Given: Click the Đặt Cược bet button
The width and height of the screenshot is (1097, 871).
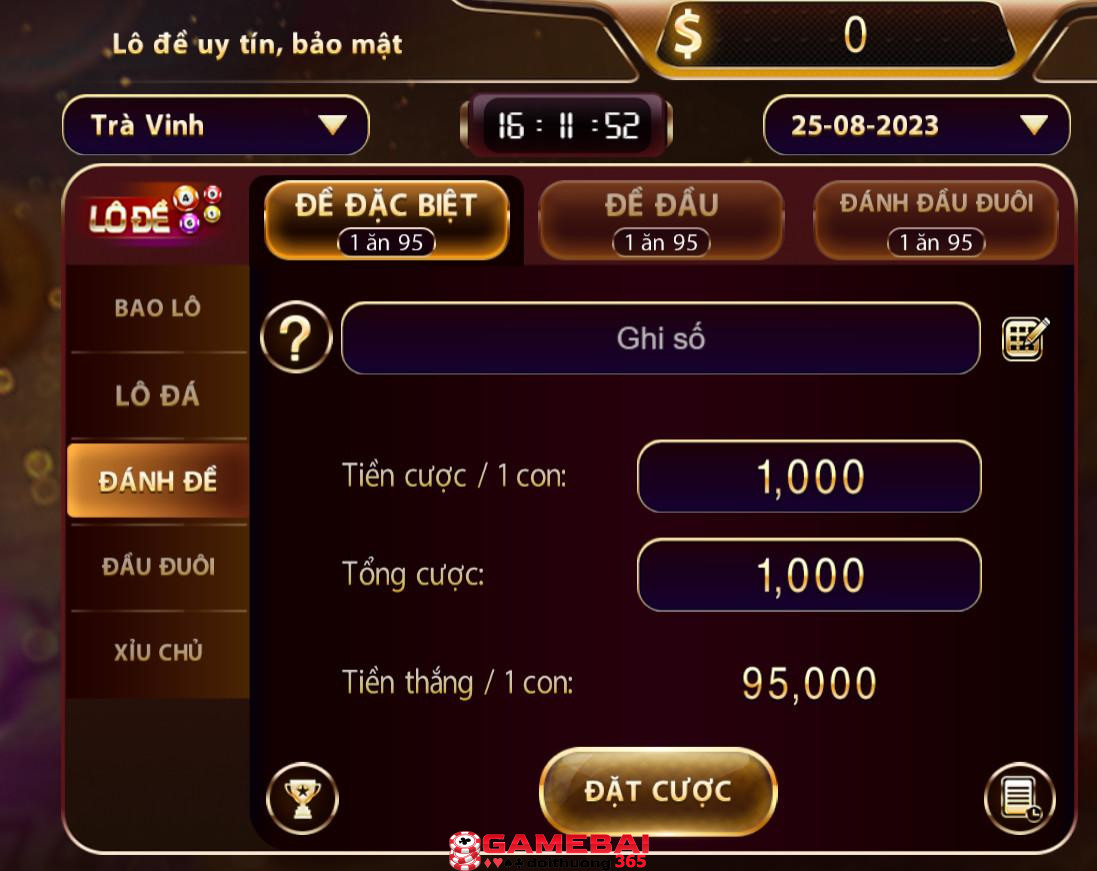Looking at the screenshot, I should [658, 791].
